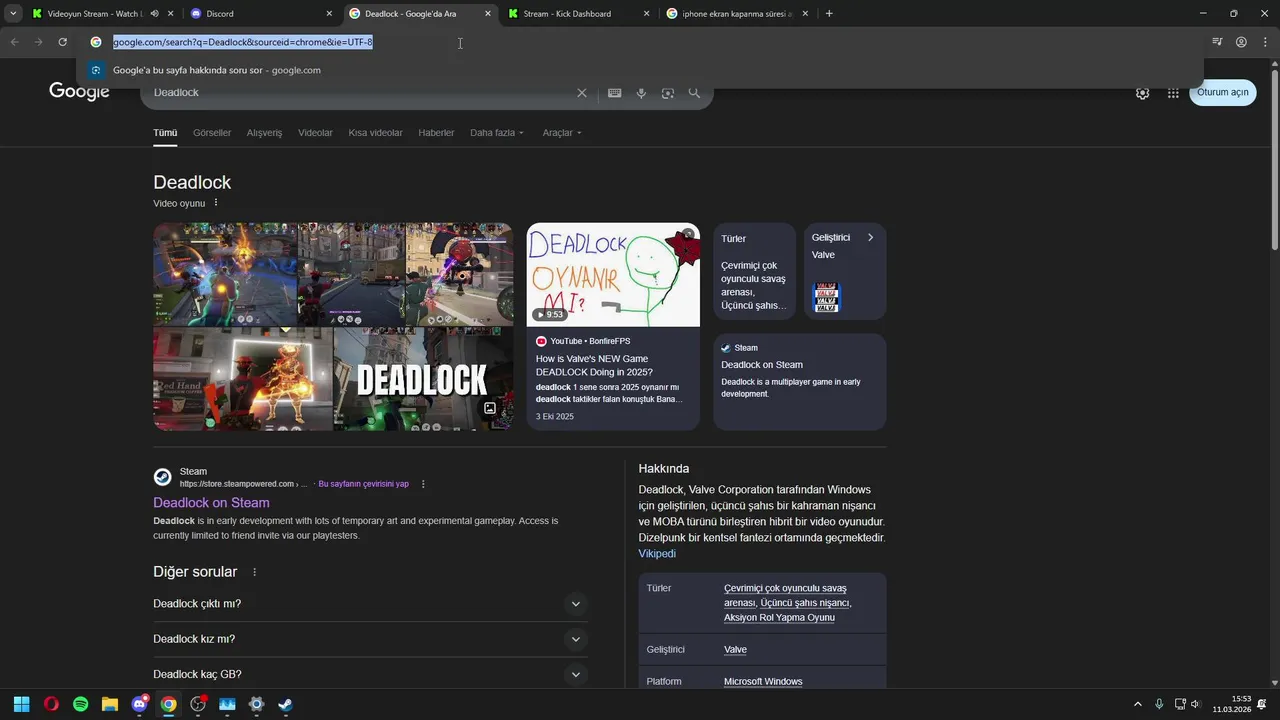Open Opera from the taskbar
The width and height of the screenshot is (1280, 720).
(x=51, y=704)
